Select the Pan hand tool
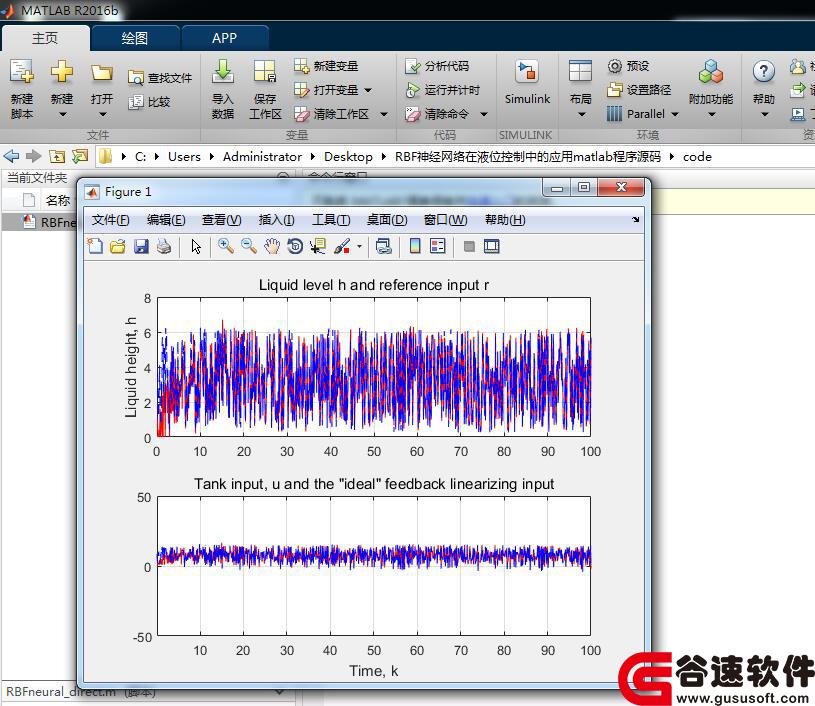Image resolution: width=815 pixels, height=706 pixels. [272, 246]
